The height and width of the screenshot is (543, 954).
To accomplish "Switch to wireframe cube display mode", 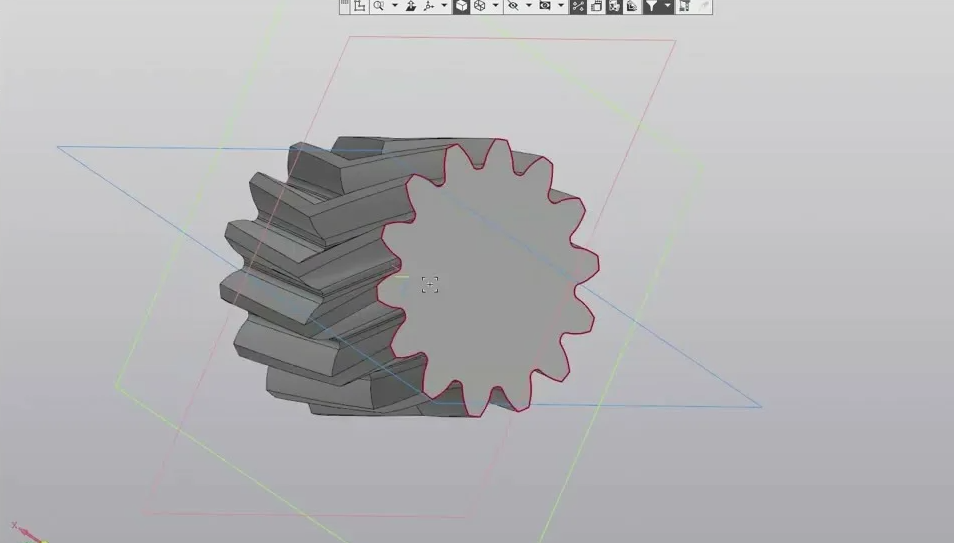I will pyautogui.click(x=480, y=6).
